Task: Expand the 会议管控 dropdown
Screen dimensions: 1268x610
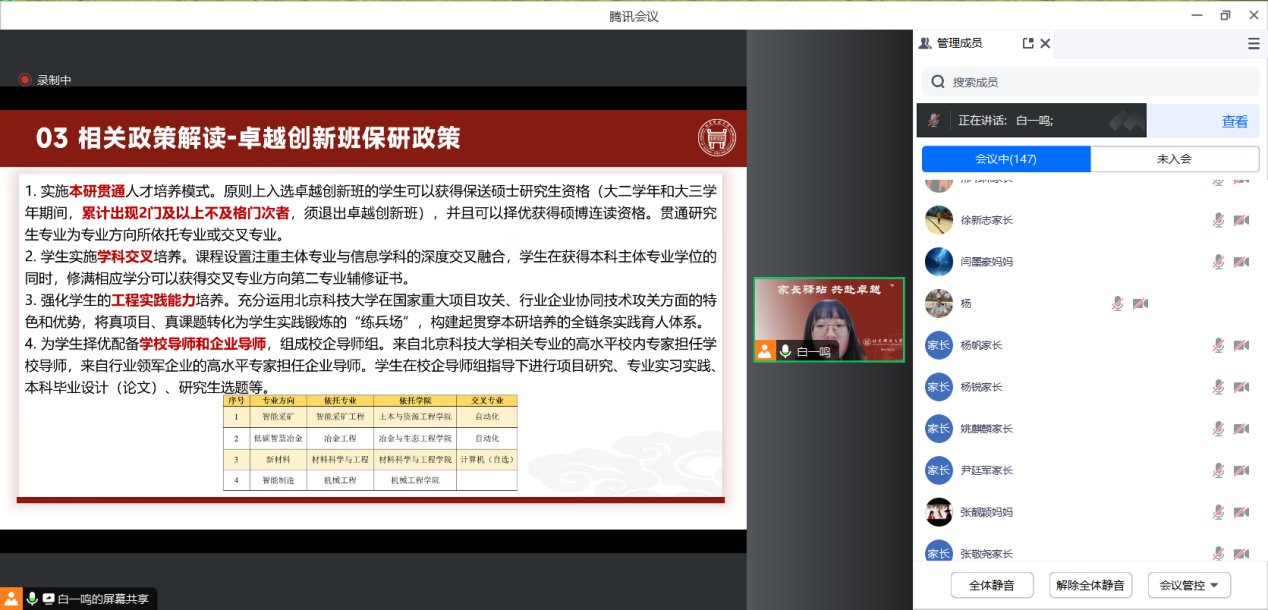Action: pos(1188,585)
